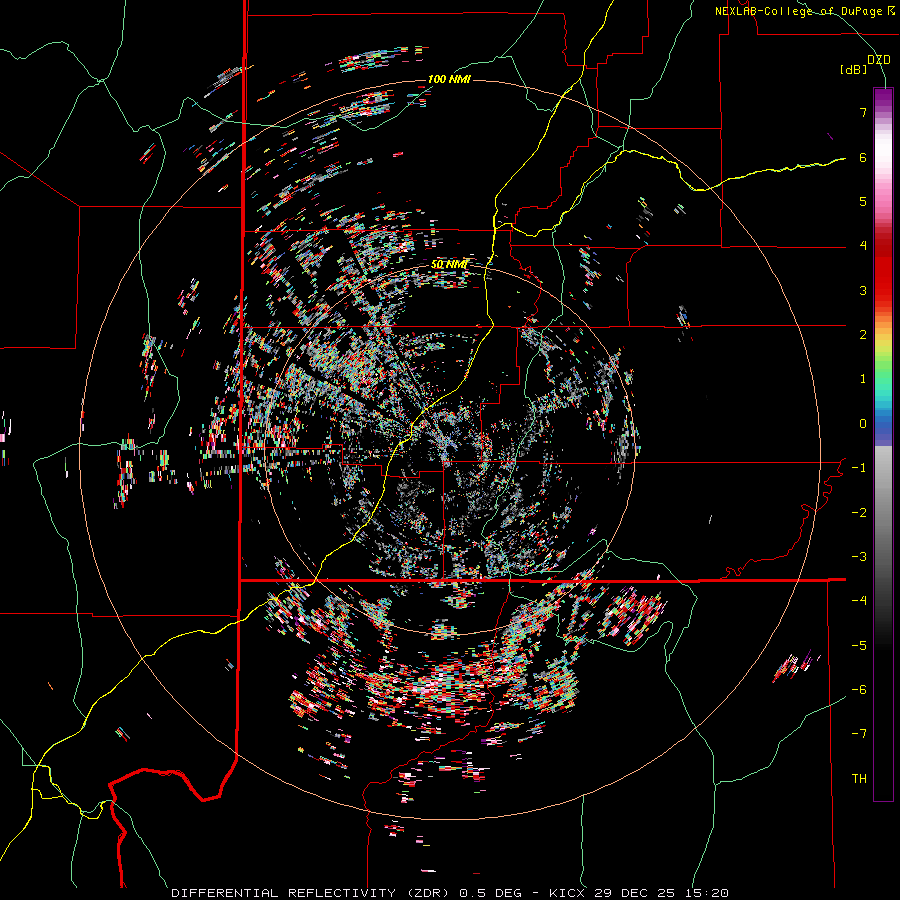Click the TH label below the color scale

point(859,779)
